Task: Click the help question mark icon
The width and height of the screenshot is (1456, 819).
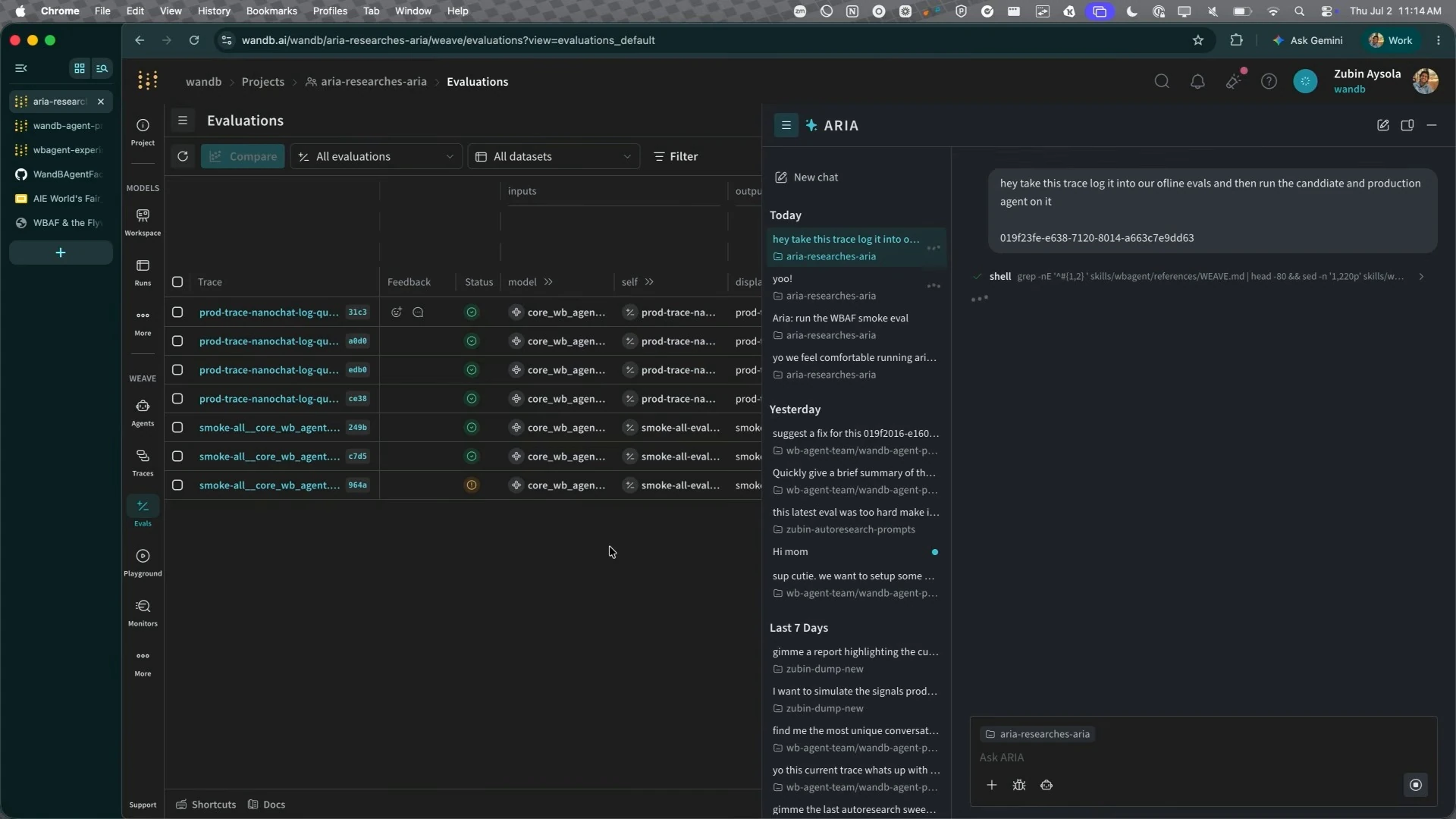Action: [1269, 81]
